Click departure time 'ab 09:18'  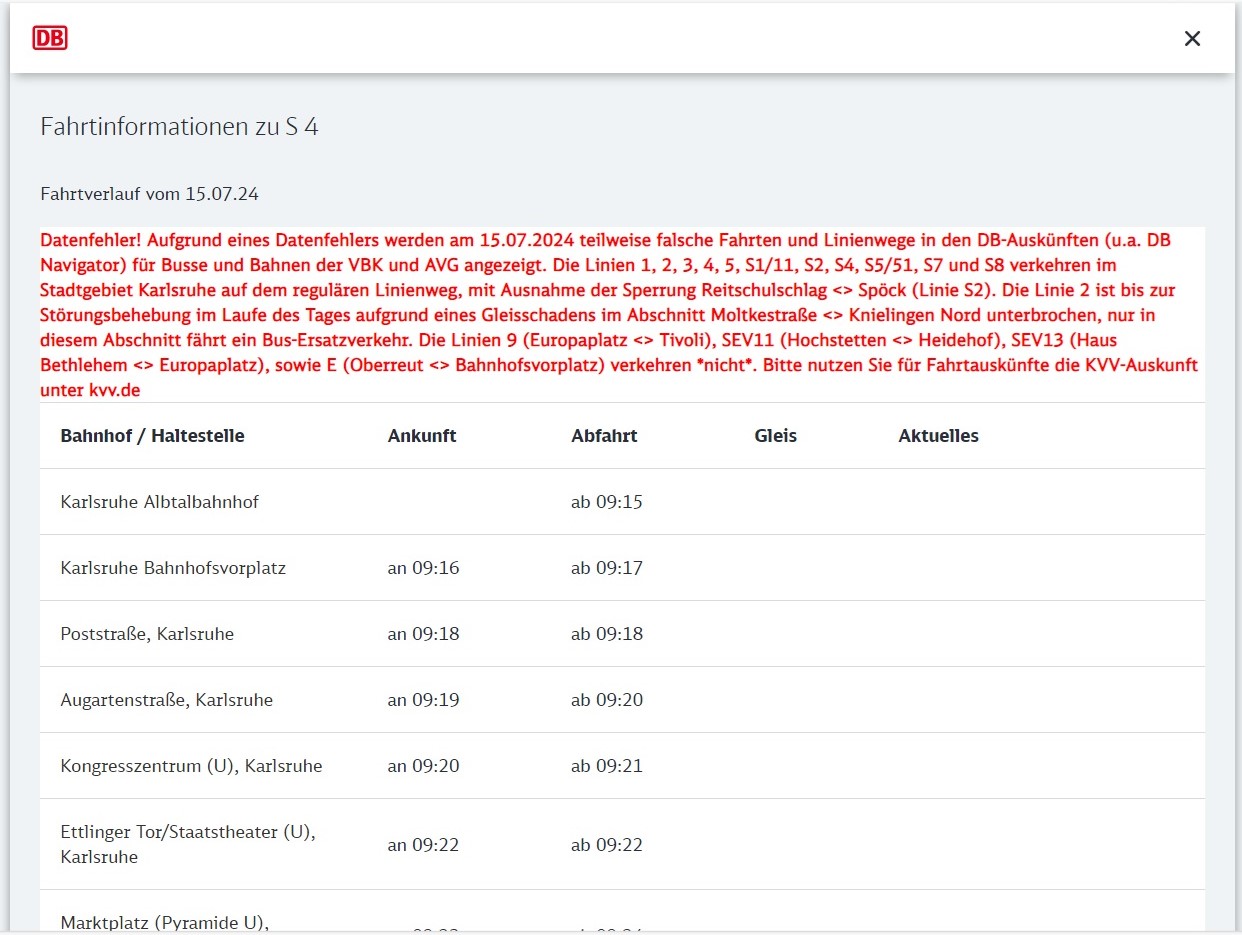(607, 634)
